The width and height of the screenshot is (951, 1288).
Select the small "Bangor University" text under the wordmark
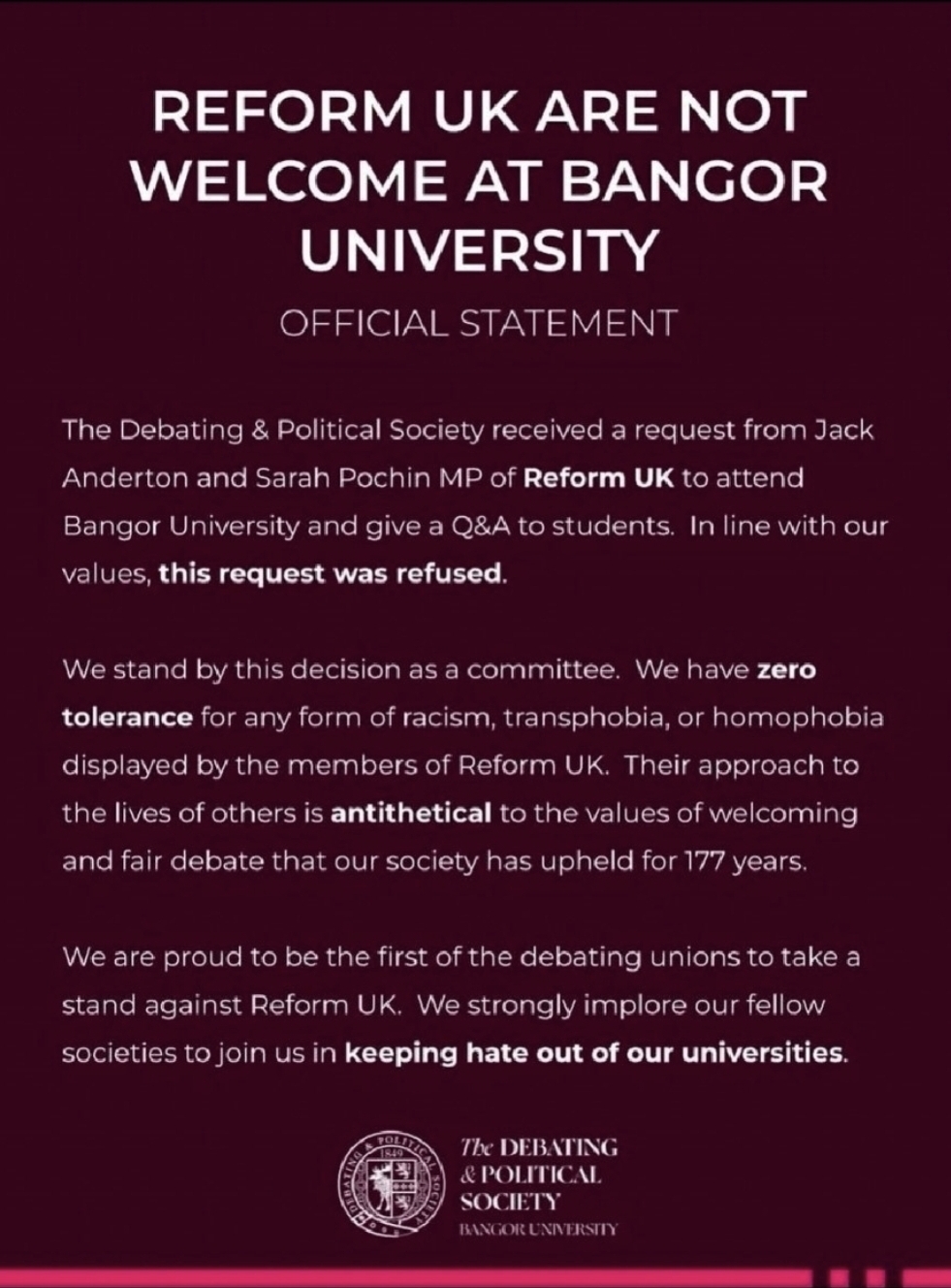(x=537, y=1229)
